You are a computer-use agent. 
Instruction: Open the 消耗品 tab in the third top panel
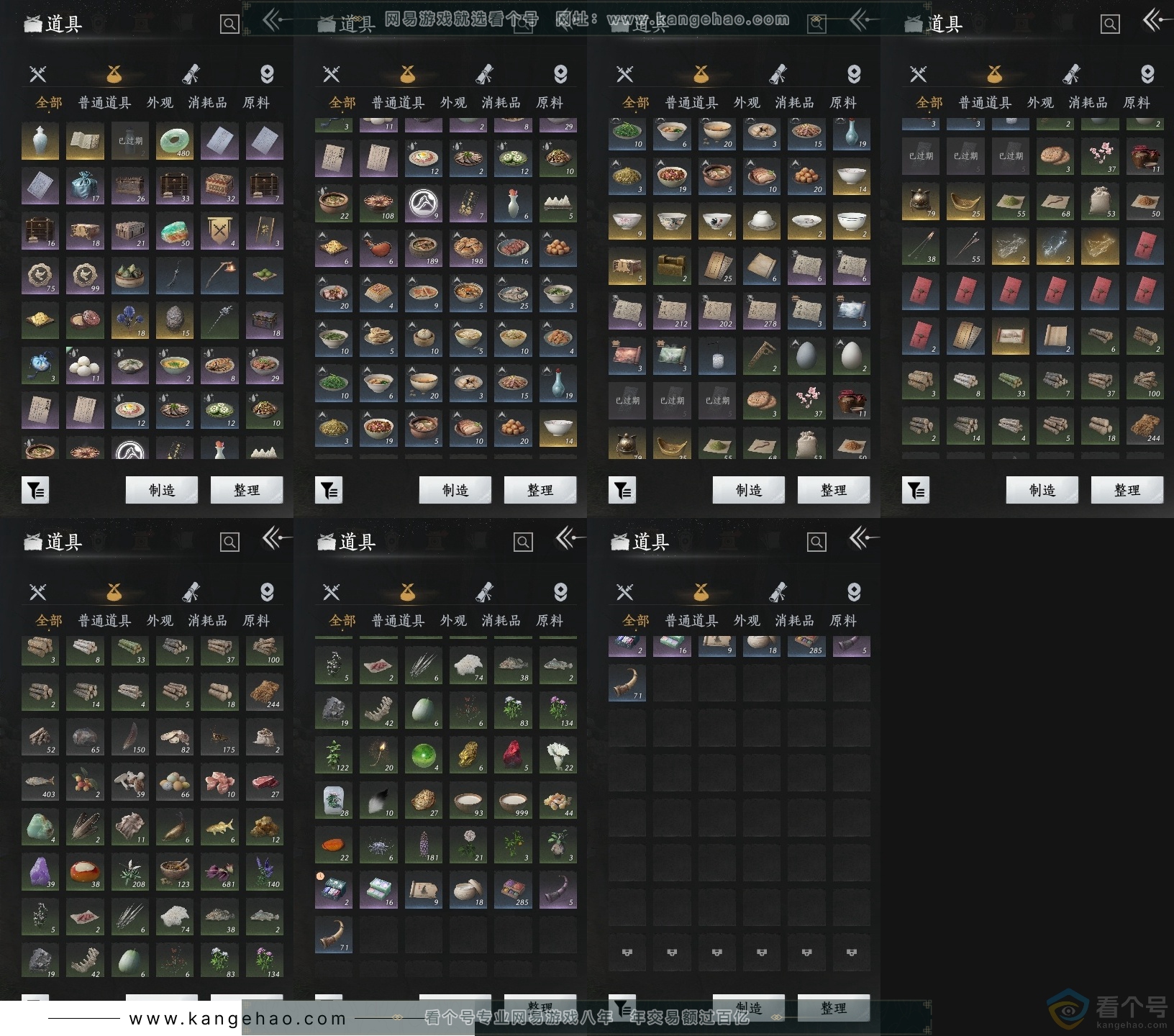[794, 103]
